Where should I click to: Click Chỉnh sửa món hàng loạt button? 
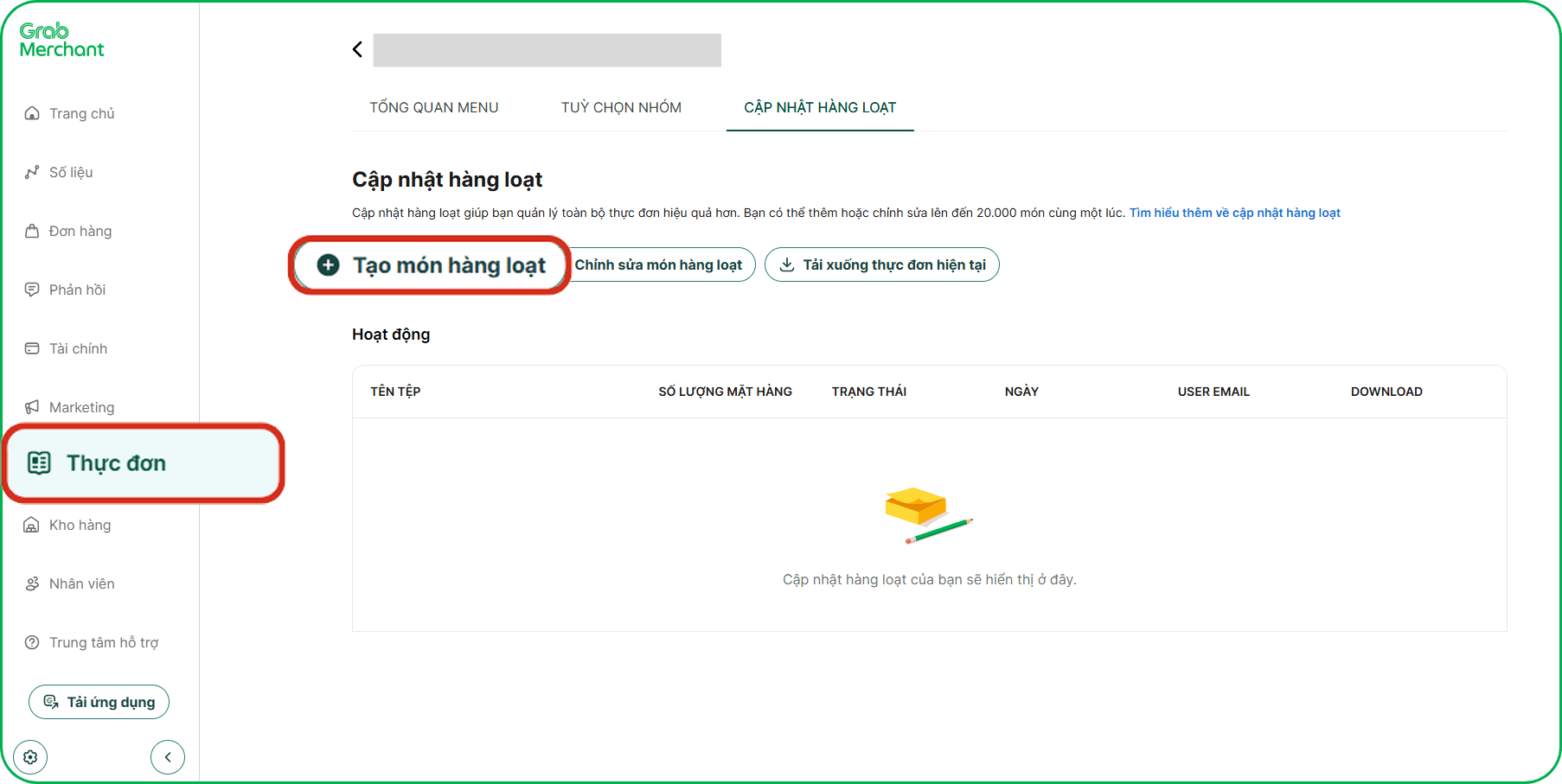point(659,265)
